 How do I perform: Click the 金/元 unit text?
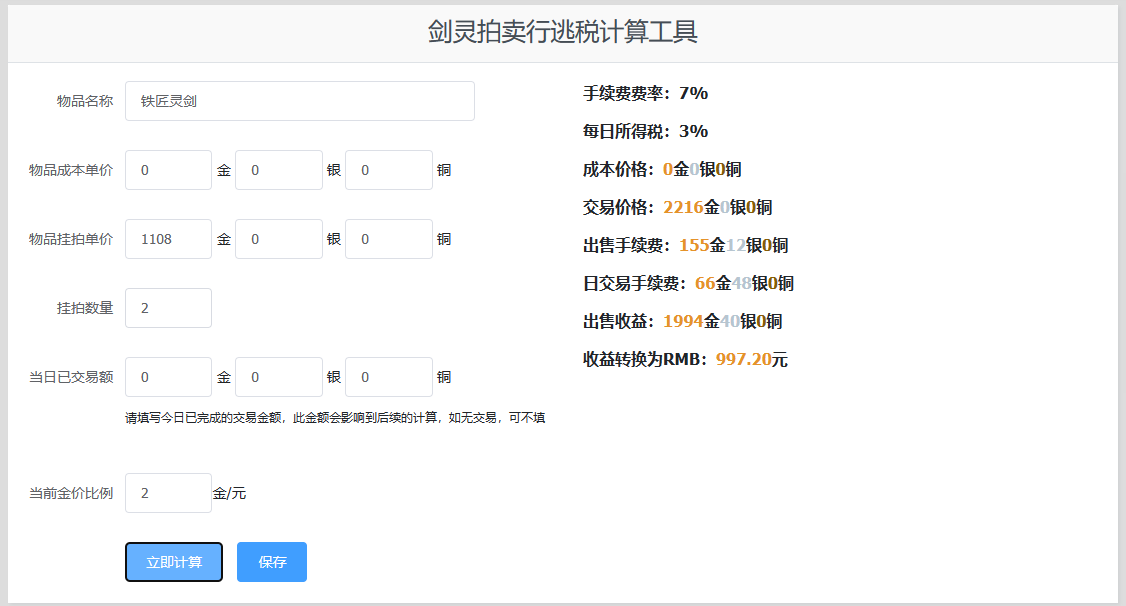229,493
